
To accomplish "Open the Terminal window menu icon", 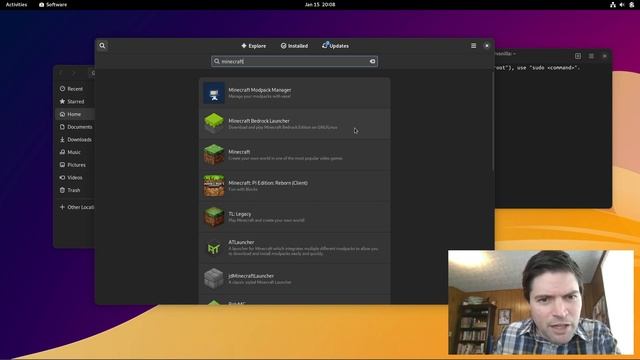I will coord(591,56).
